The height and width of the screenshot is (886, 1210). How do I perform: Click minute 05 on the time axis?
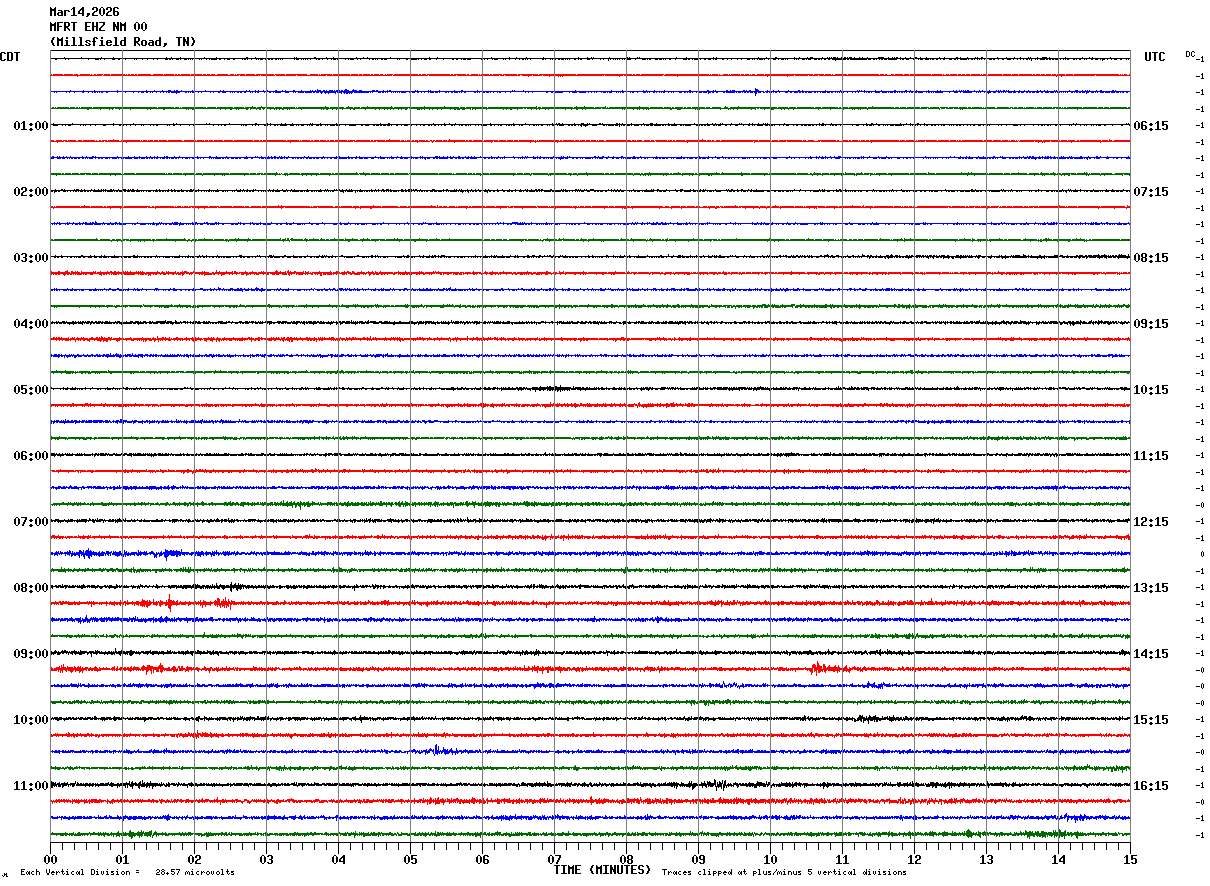[410, 859]
